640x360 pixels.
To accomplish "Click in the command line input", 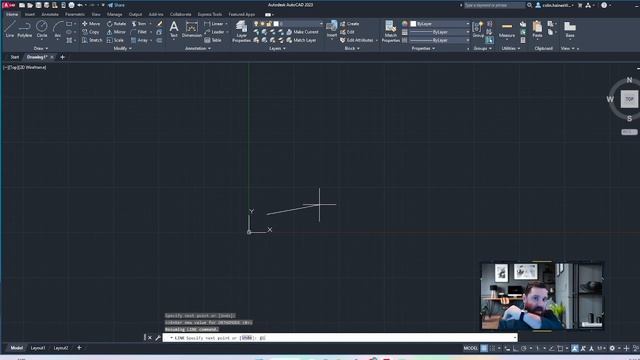I will coord(340,338).
